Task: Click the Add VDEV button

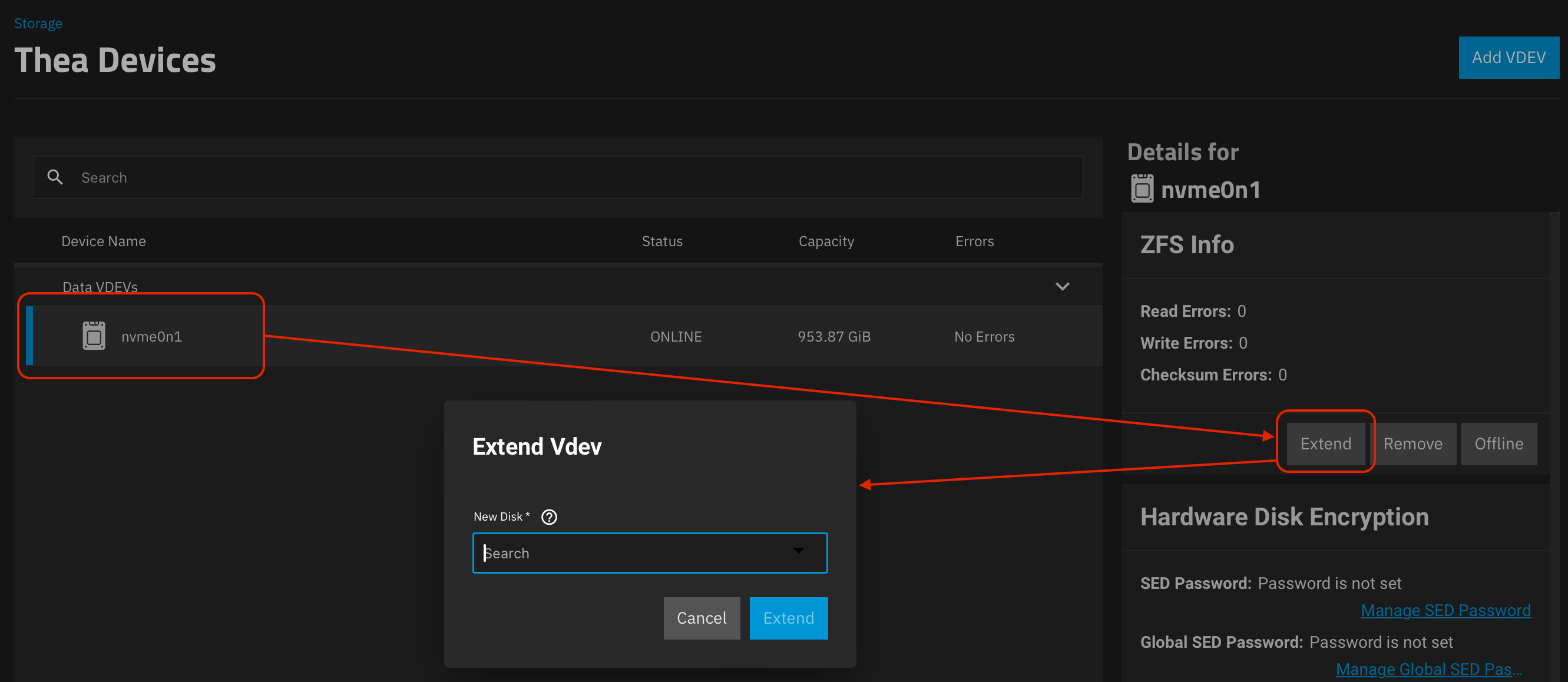Action: 1509,57
